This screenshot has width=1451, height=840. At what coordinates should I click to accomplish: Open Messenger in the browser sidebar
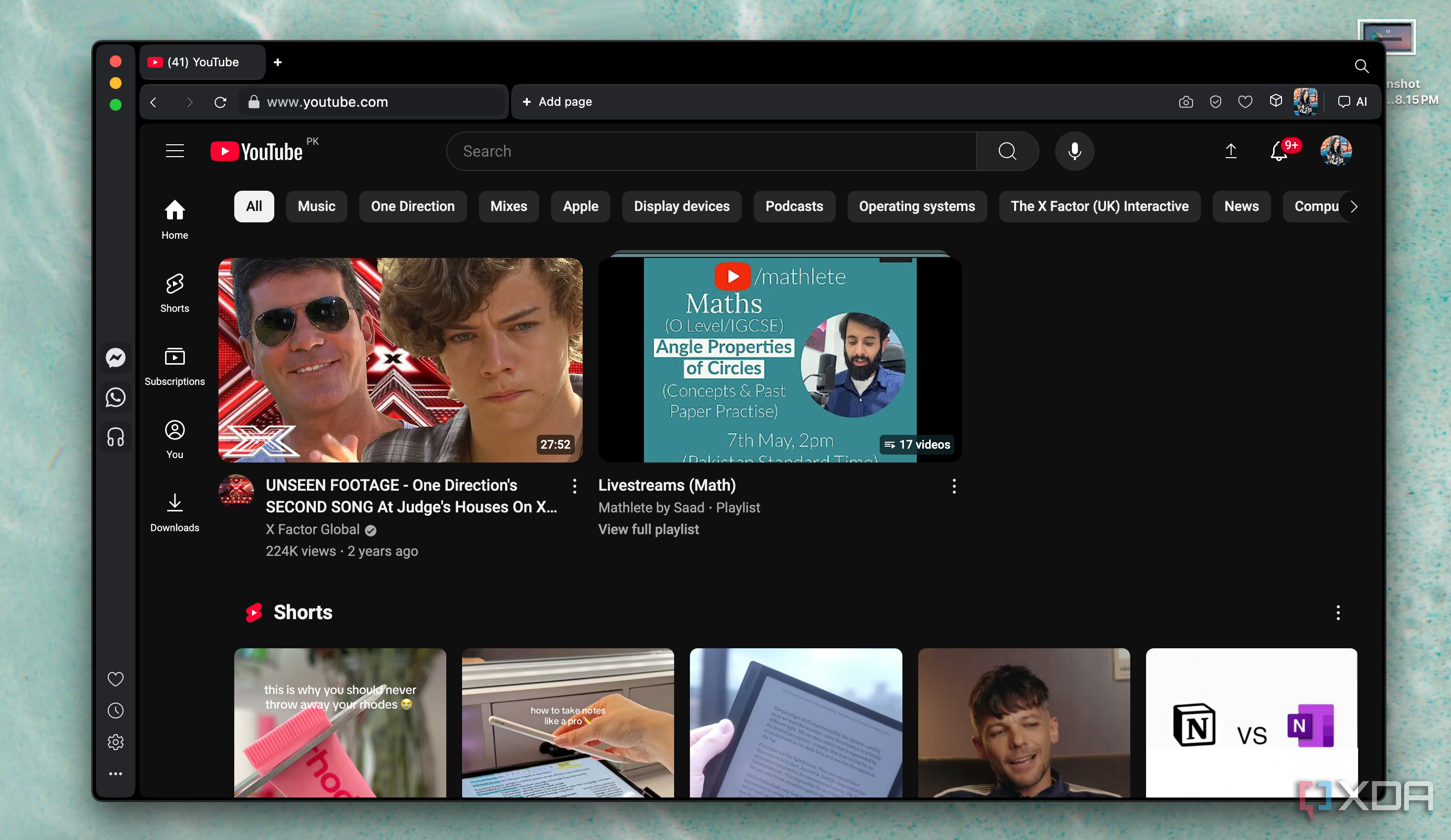[x=115, y=358]
